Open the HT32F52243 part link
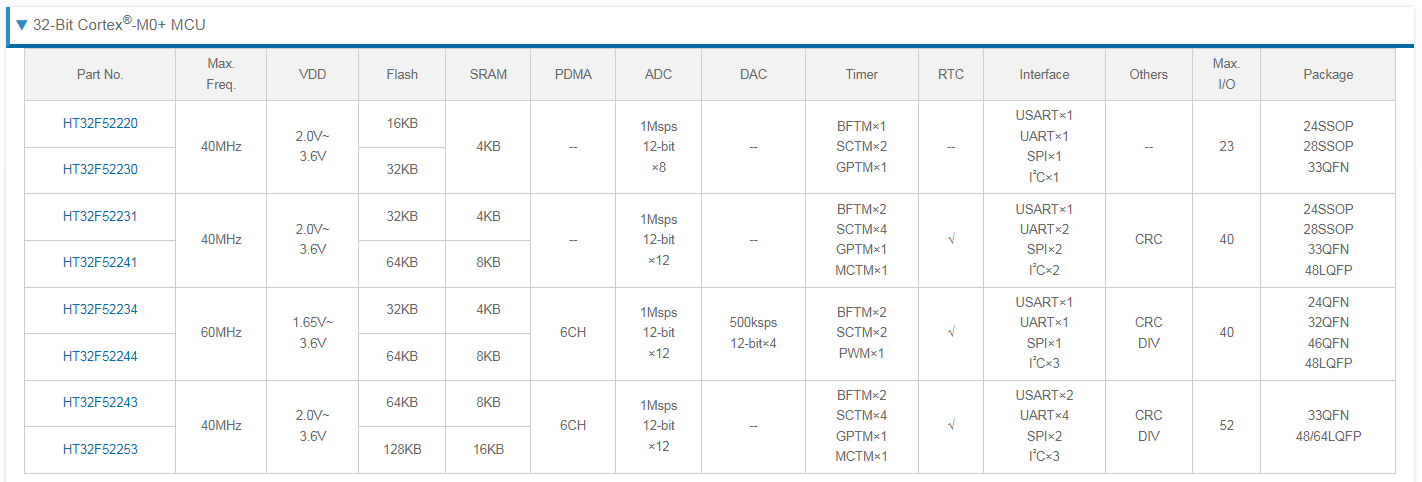This screenshot has height=482, width=1422. (x=100, y=402)
